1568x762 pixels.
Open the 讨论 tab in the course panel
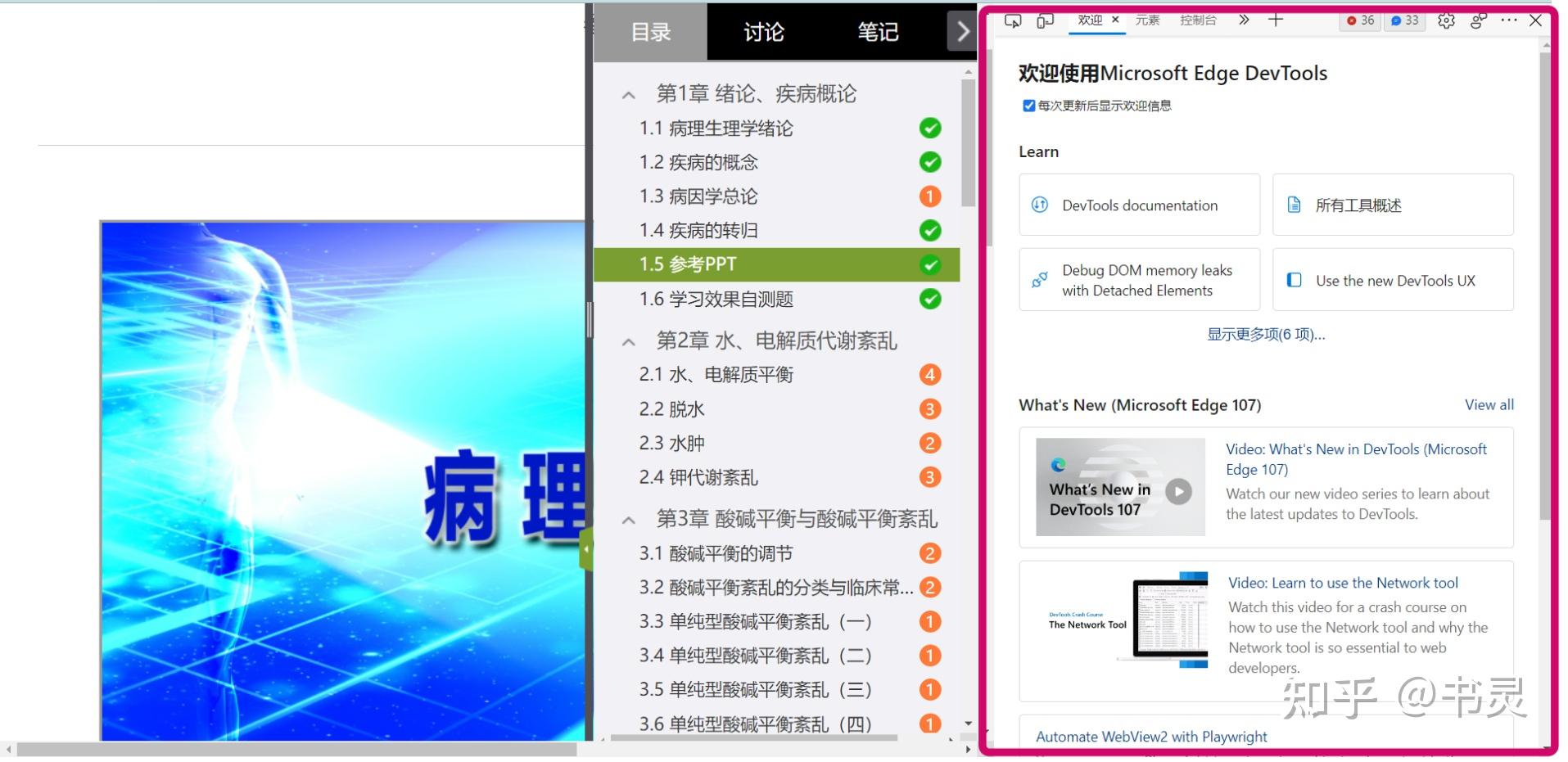(763, 32)
